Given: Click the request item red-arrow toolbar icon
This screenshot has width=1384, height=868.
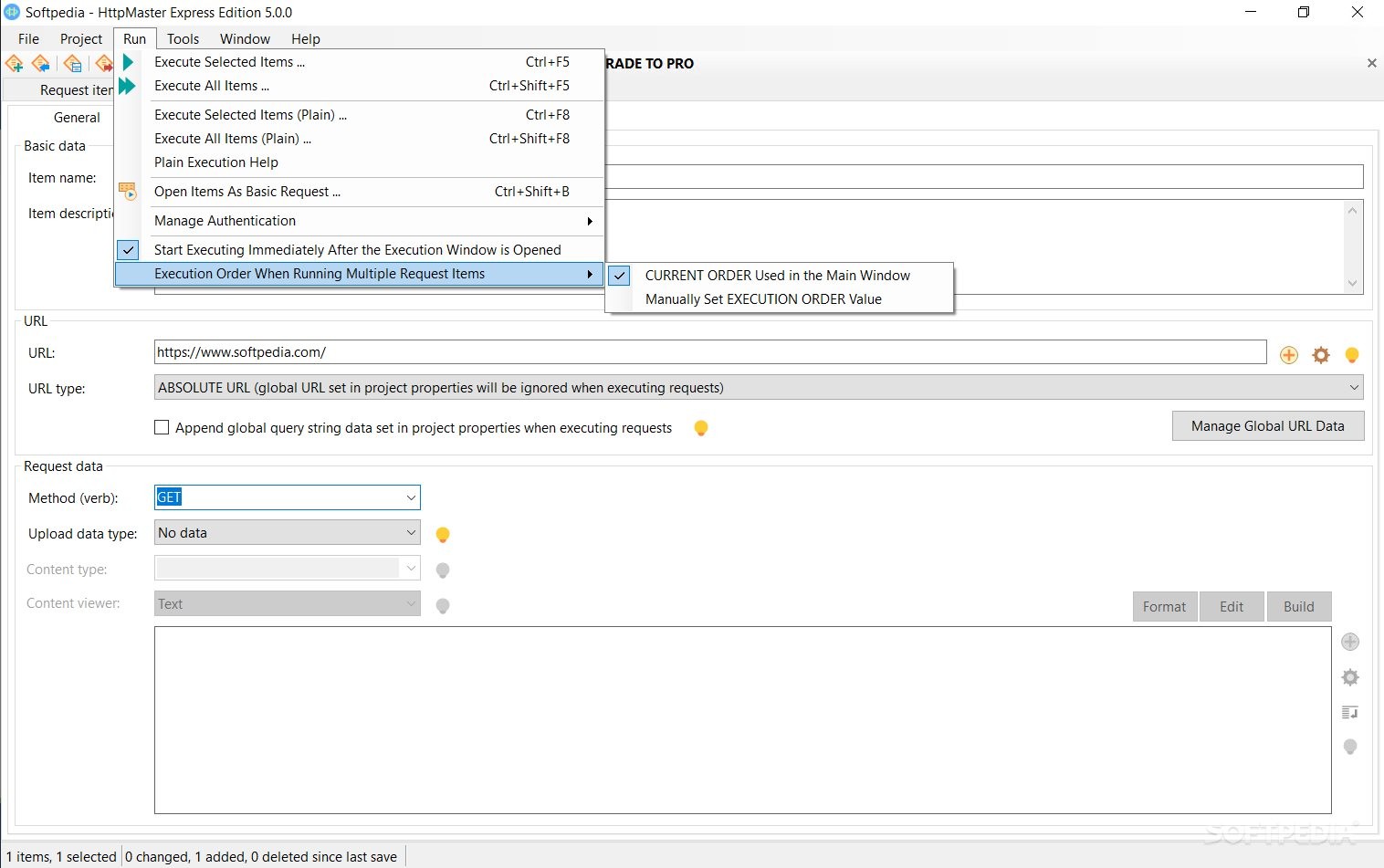Looking at the screenshot, I should [x=103, y=64].
